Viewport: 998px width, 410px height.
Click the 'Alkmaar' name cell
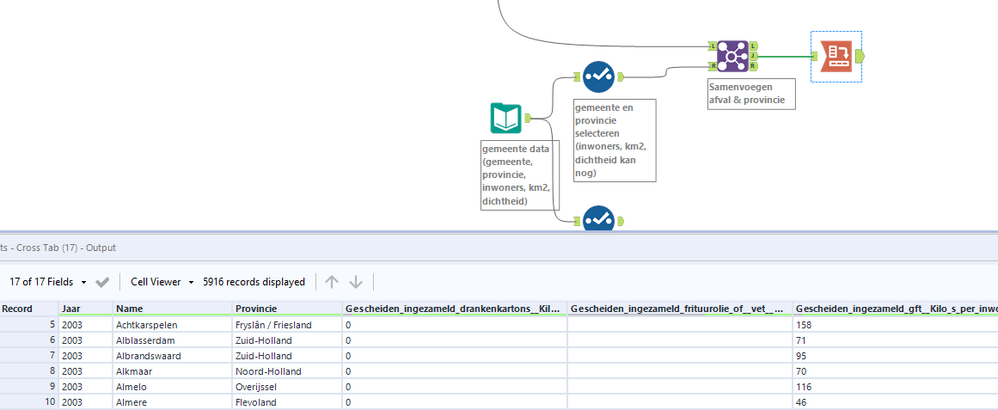point(172,371)
